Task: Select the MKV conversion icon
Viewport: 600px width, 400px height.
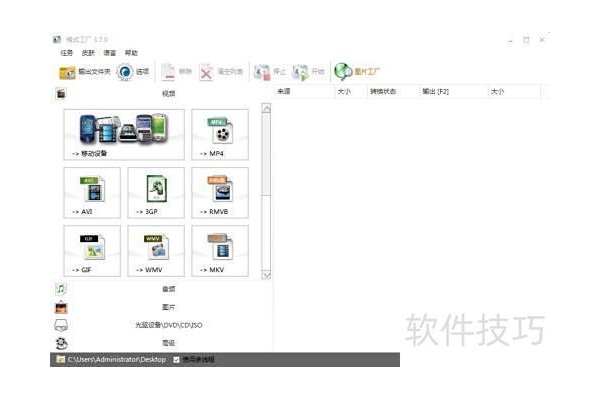Action: tap(219, 249)
